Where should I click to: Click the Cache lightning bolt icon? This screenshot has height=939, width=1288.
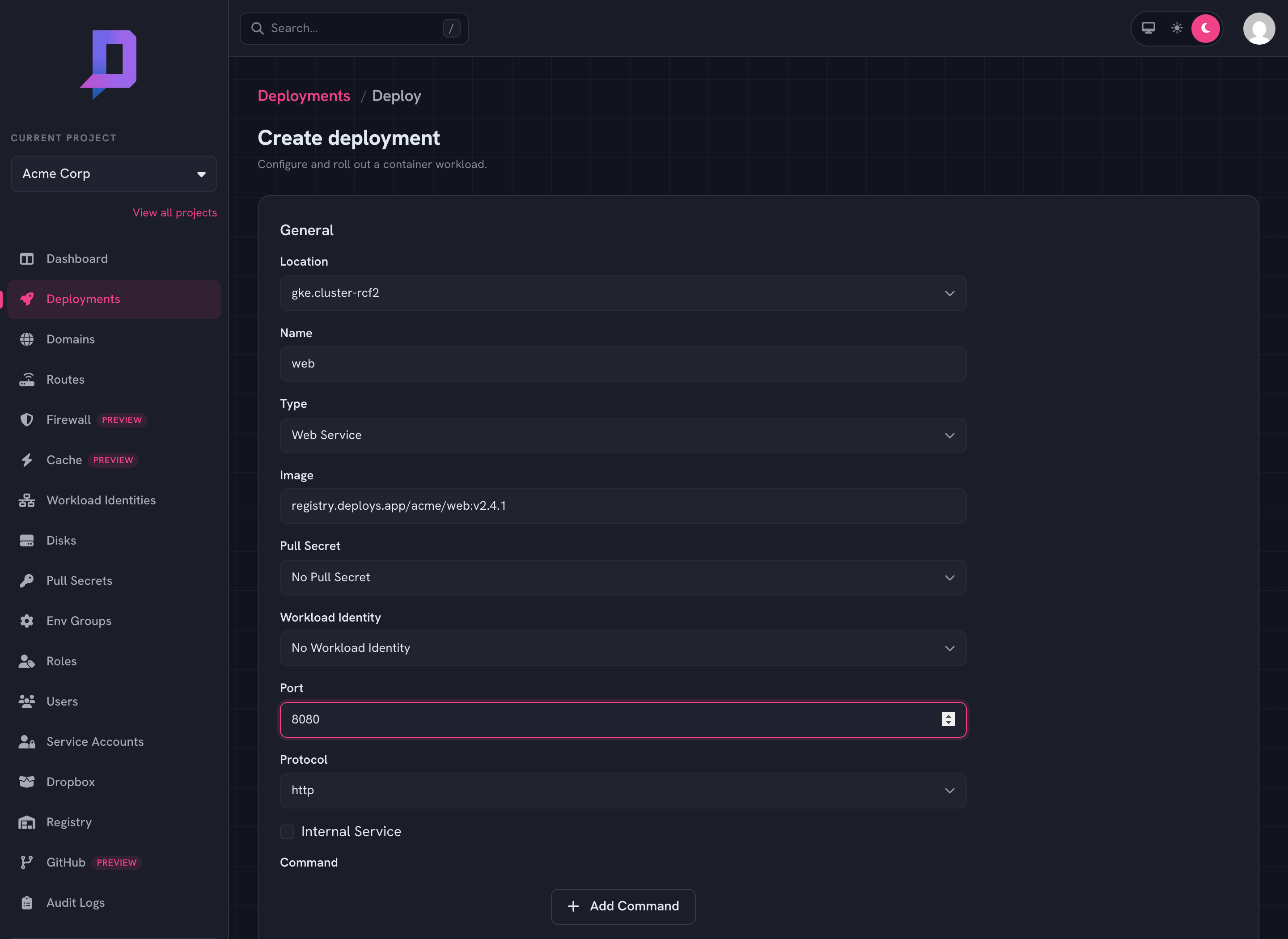27,461
